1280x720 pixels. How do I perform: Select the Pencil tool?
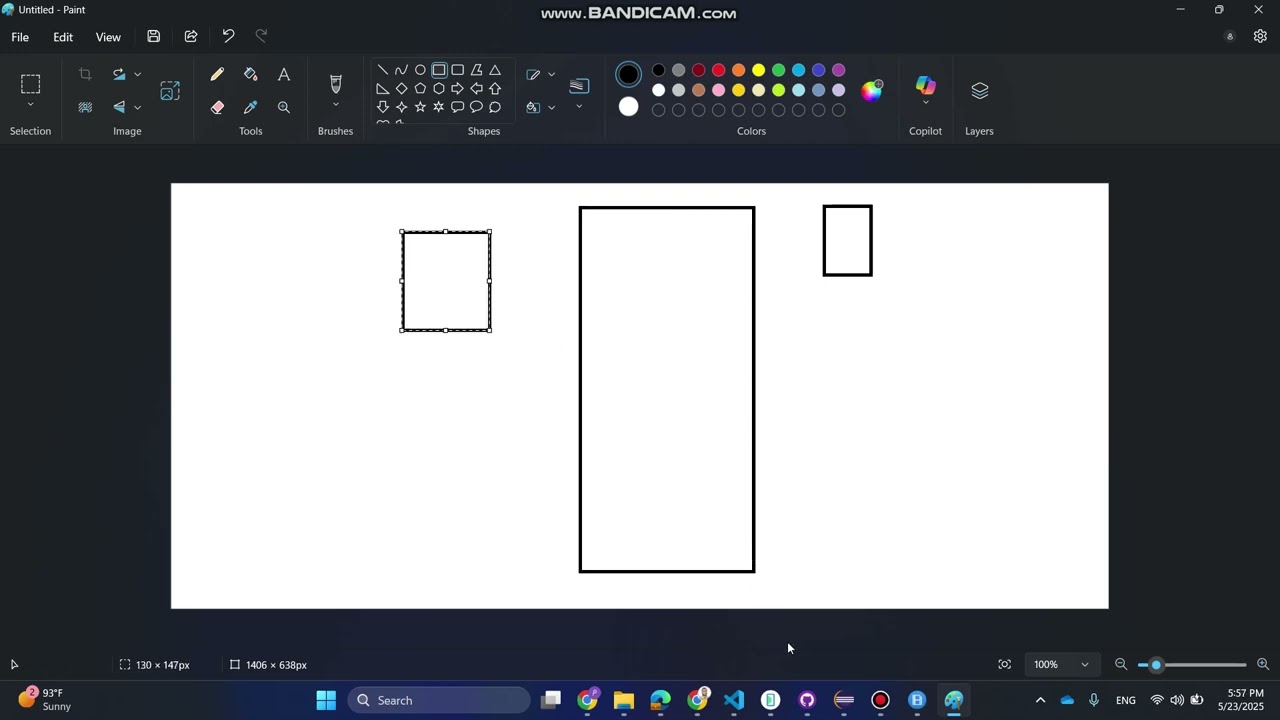coord(217,75)
